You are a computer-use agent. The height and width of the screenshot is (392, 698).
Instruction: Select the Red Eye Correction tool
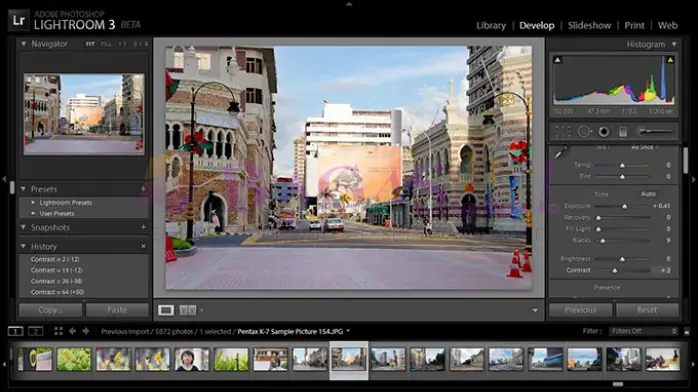[x=604, y=131]
